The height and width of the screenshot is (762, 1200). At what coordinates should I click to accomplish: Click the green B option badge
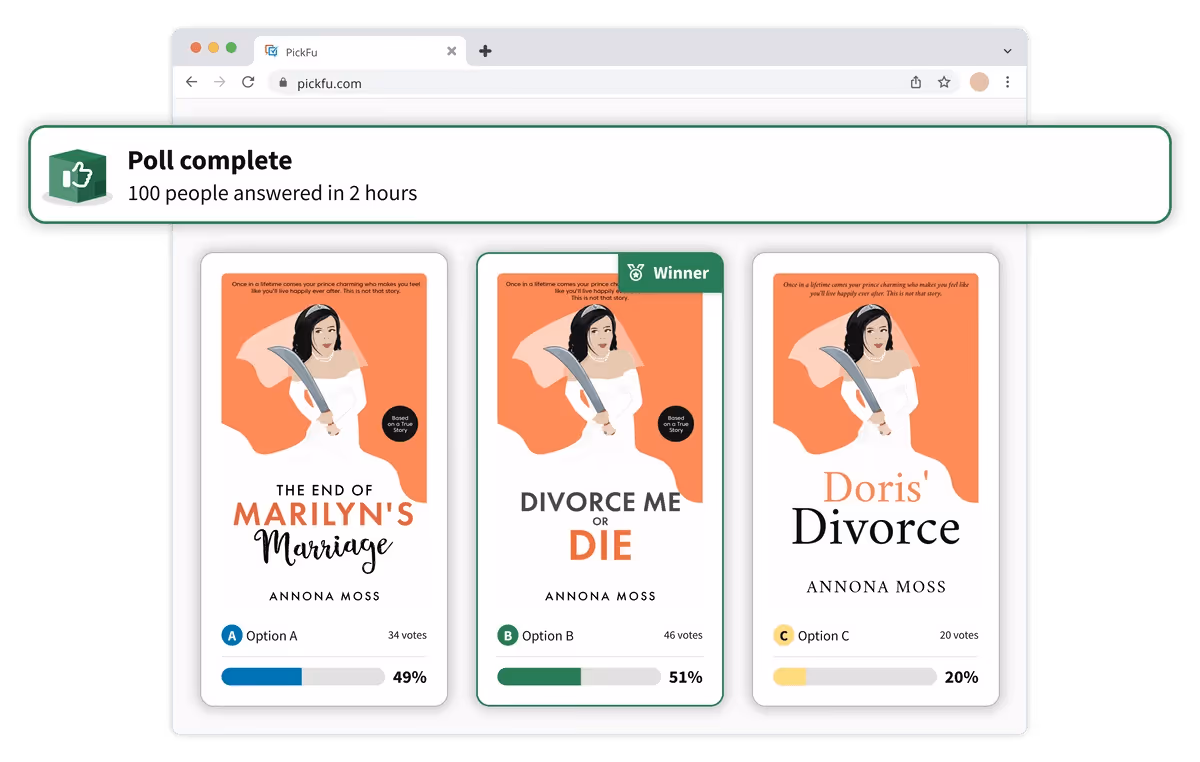(x=508, y=635)
